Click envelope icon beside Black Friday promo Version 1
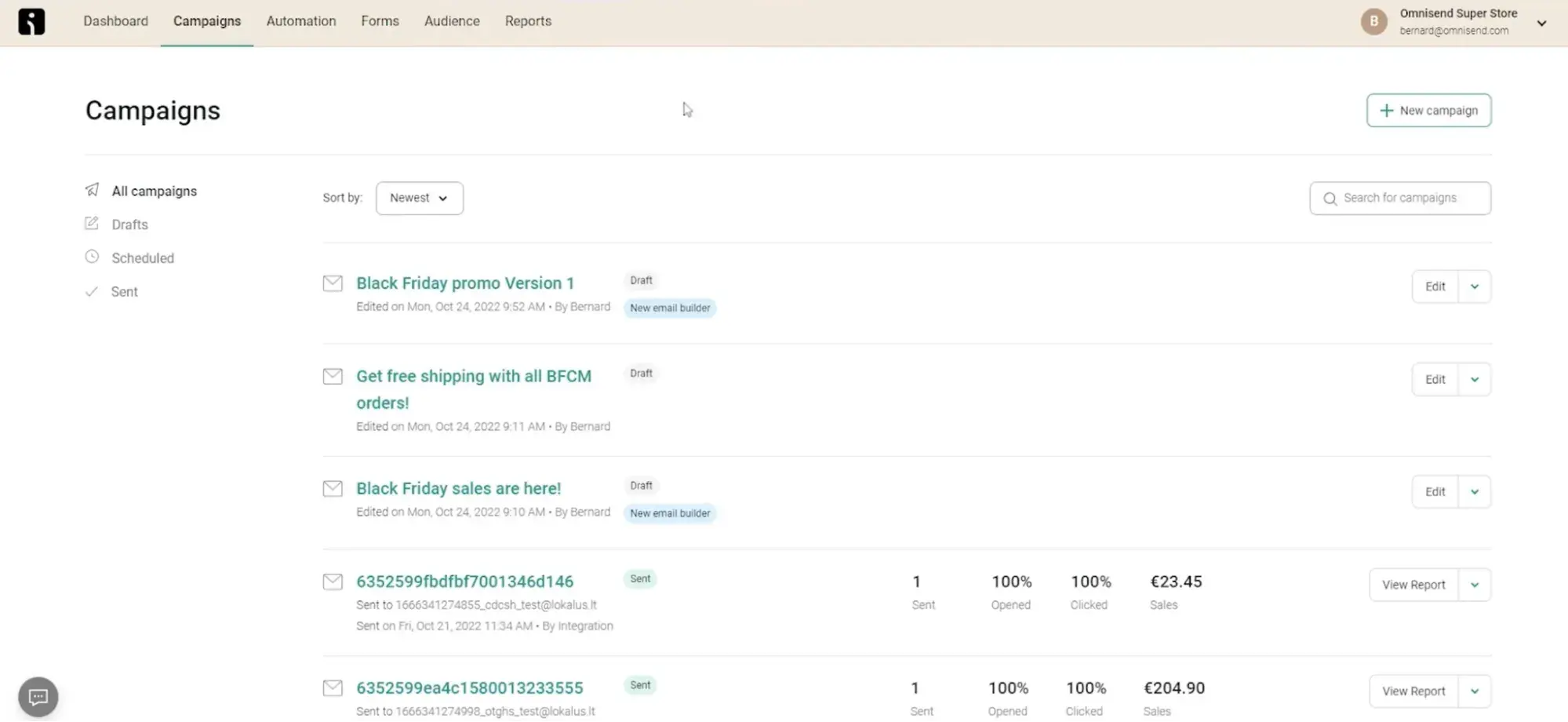The width and height of the screenshot is (1568, 722). coord(333,283)
